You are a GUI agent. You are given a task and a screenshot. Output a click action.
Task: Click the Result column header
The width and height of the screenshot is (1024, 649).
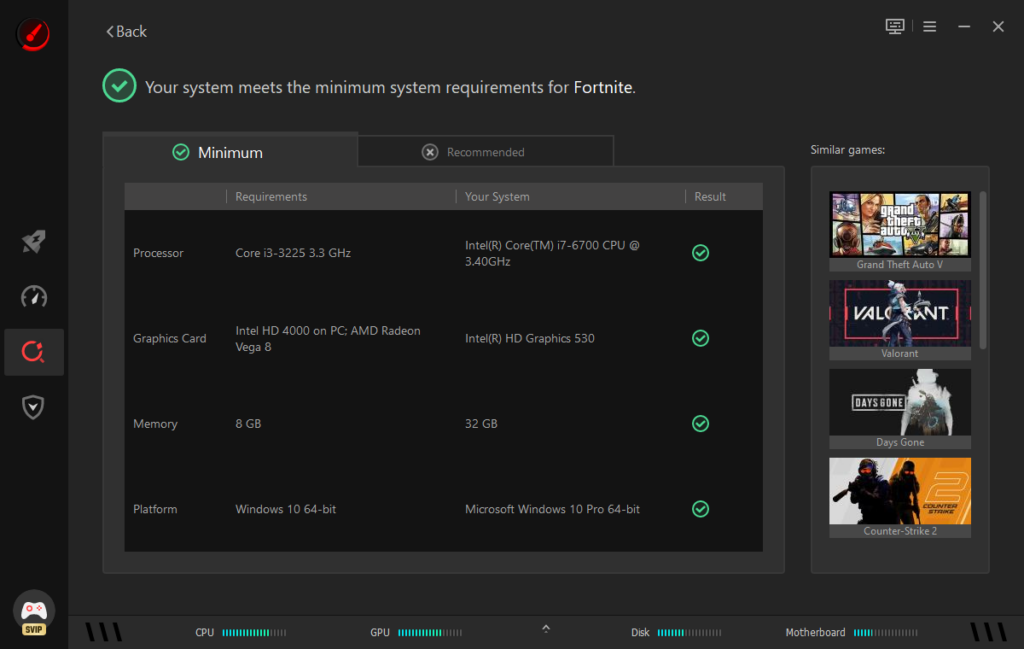(x=710, y=197)
